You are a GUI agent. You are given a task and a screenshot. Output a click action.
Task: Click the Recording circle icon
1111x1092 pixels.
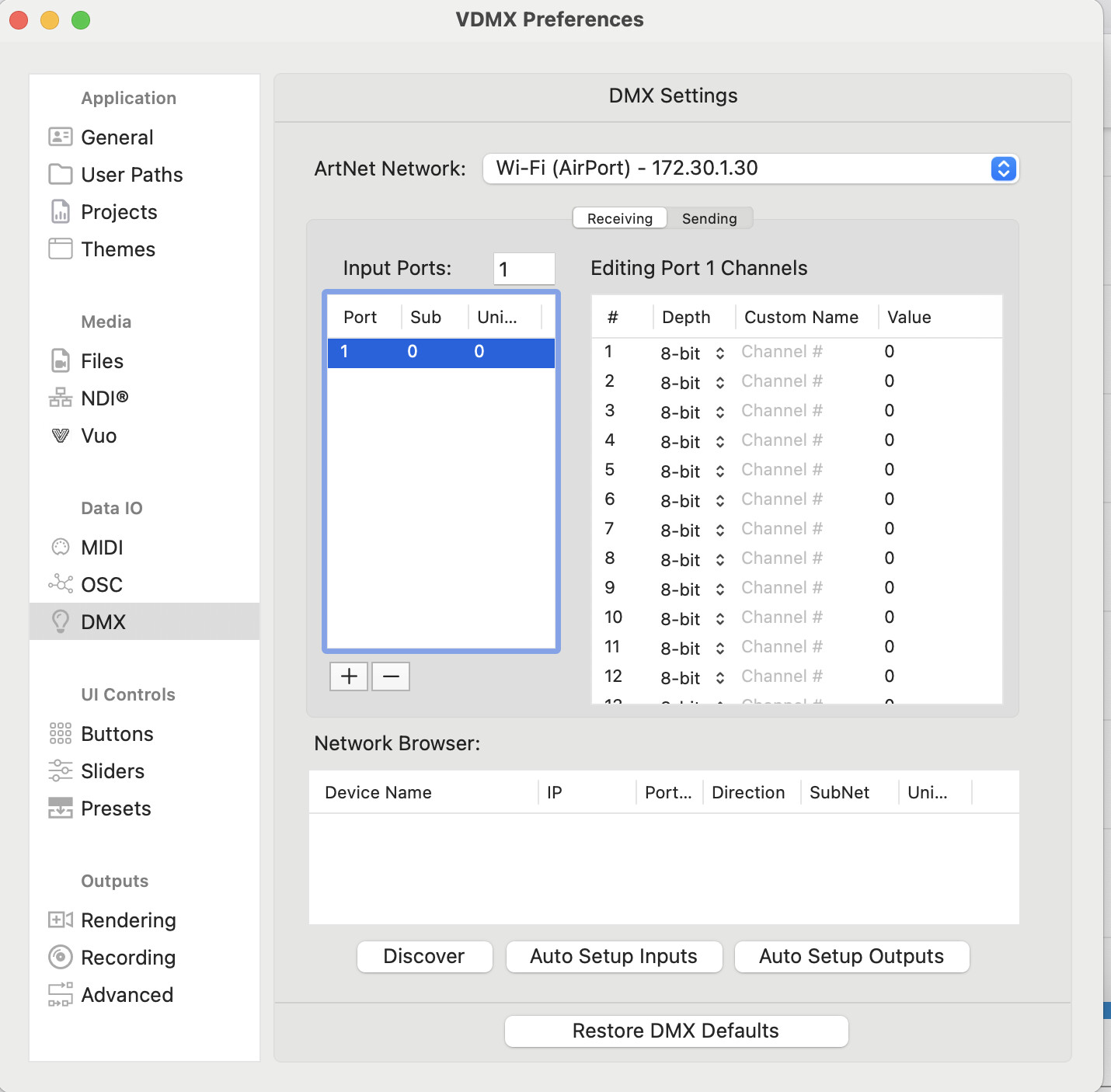(x=61, y=957)
